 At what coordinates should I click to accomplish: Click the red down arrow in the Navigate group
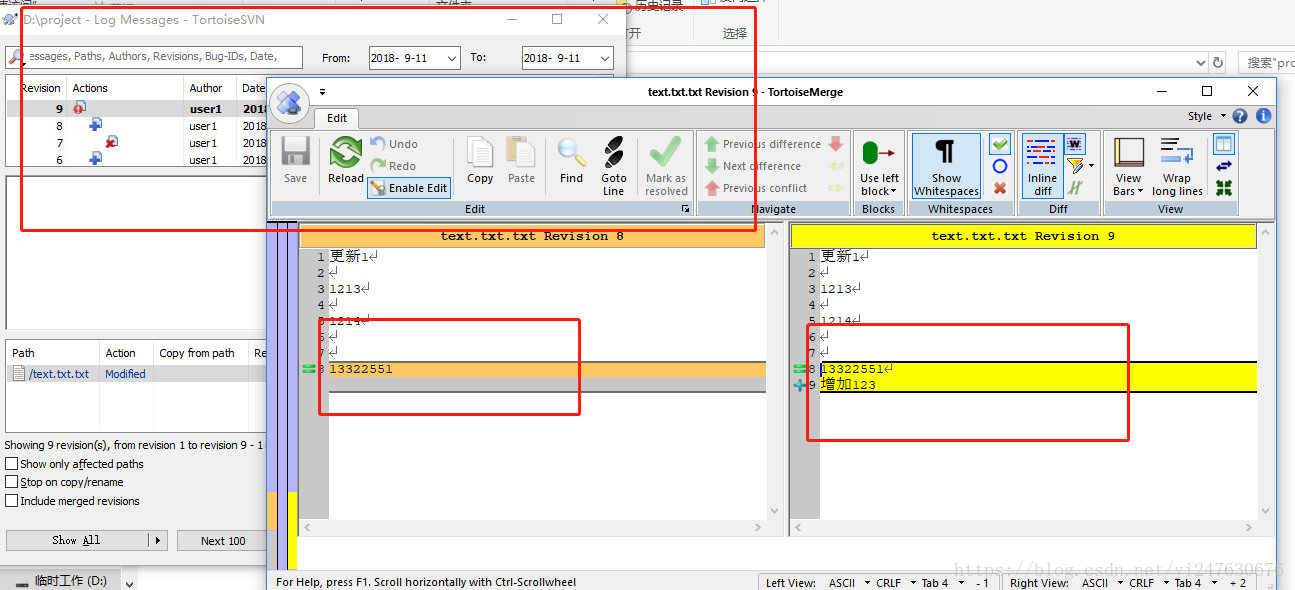click(837, 144)
